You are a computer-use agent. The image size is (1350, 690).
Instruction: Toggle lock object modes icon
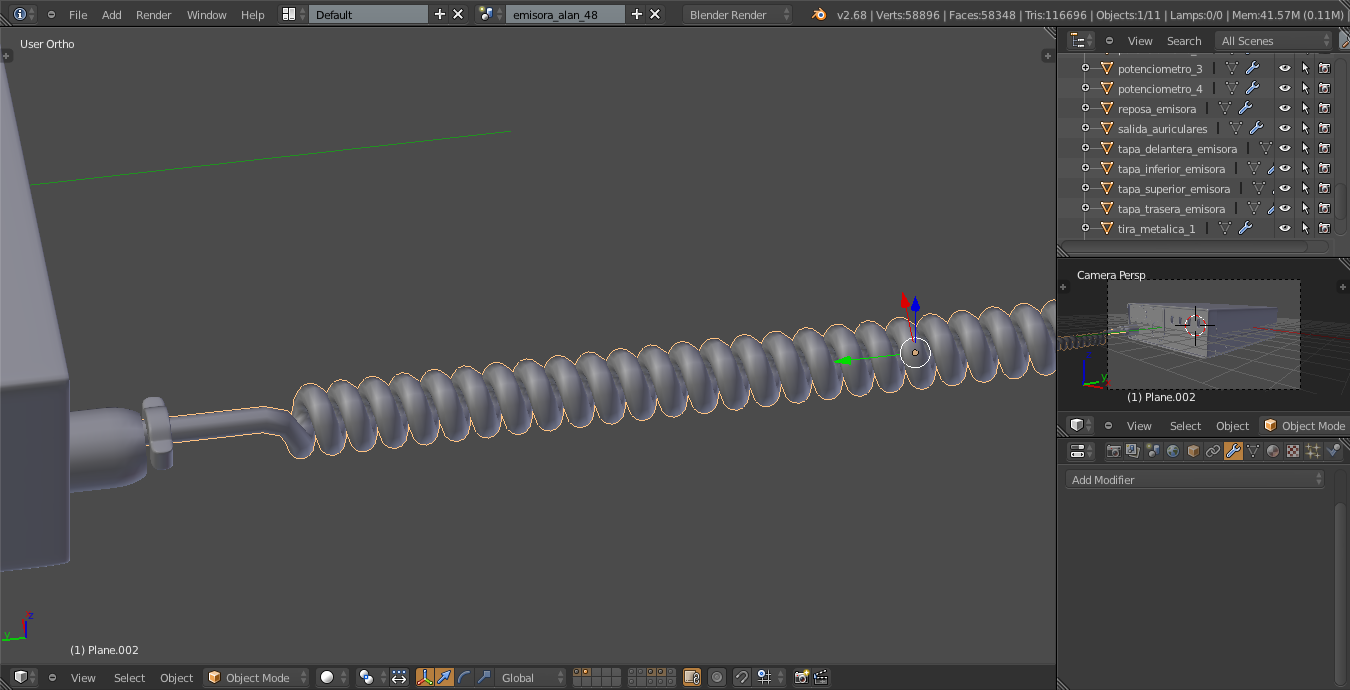click(x=692, y=677)
